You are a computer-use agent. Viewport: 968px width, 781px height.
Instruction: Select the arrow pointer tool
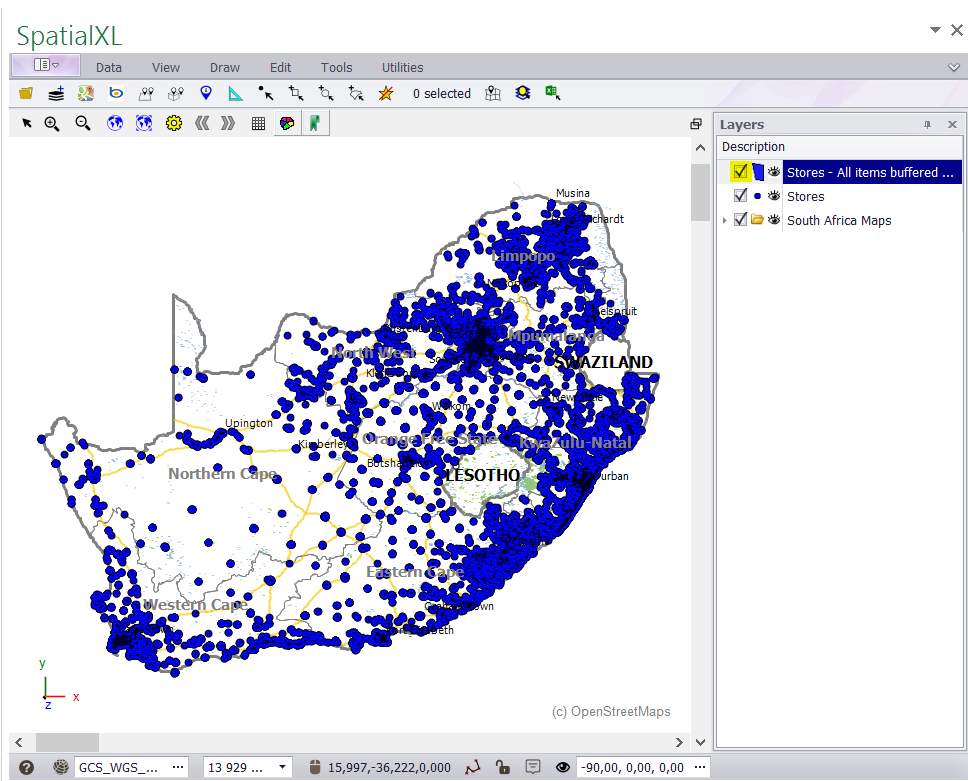[27, 123]
